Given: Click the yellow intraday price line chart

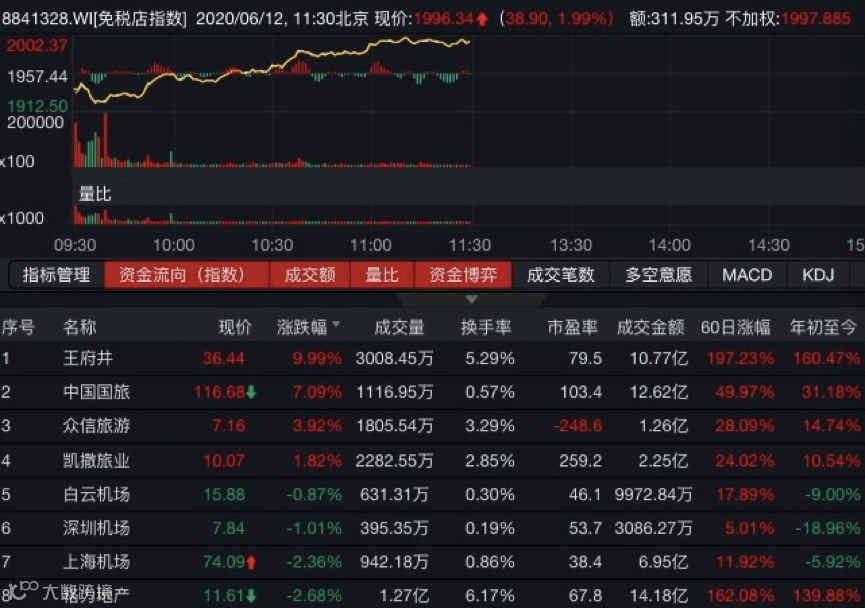Looking at the screenshot, I should click(x=273, y=69).
